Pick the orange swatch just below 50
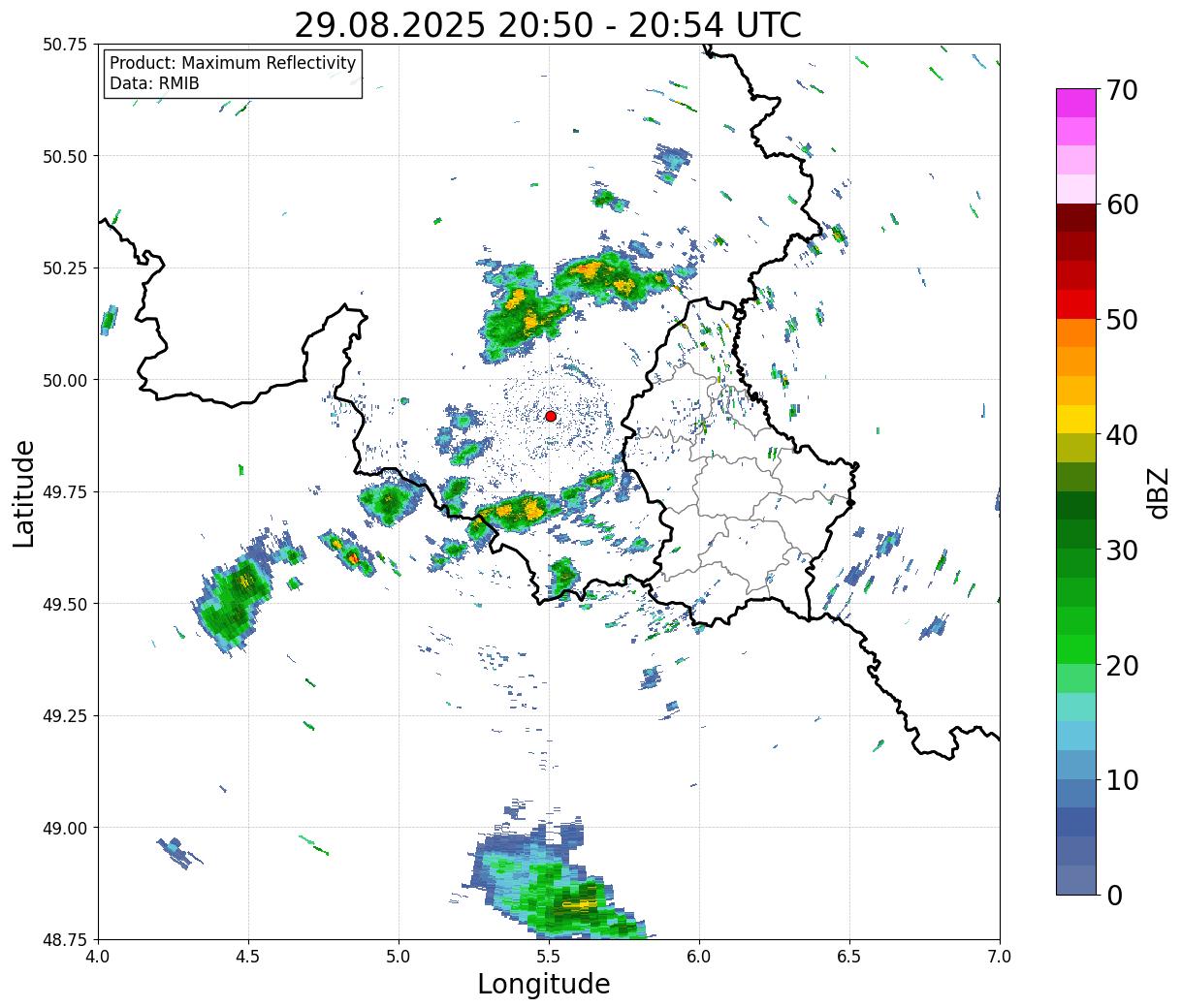1182x1008 pixels. point(1076,333)
